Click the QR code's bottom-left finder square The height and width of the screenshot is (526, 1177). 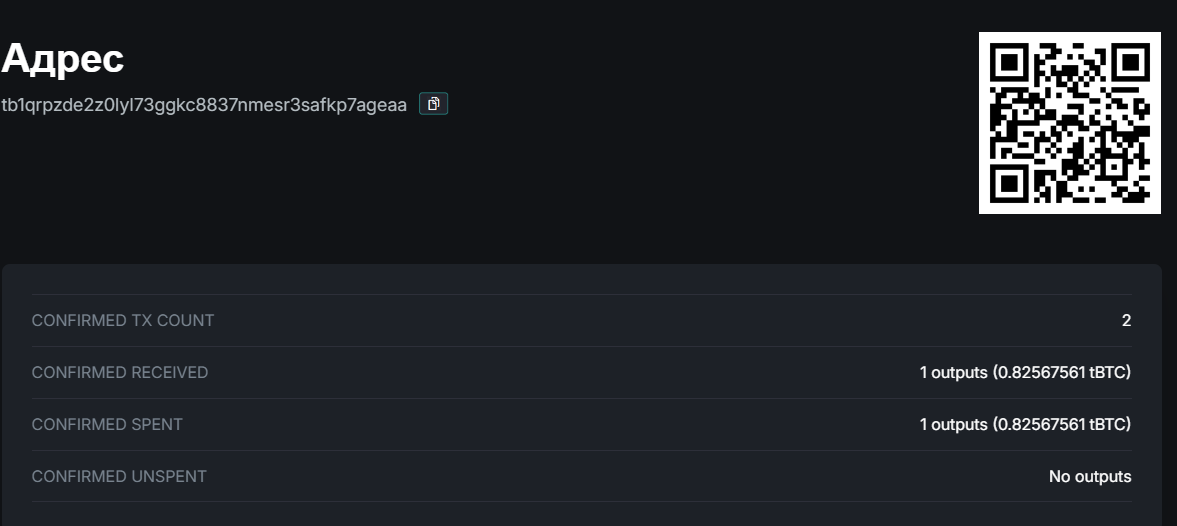1009,184
